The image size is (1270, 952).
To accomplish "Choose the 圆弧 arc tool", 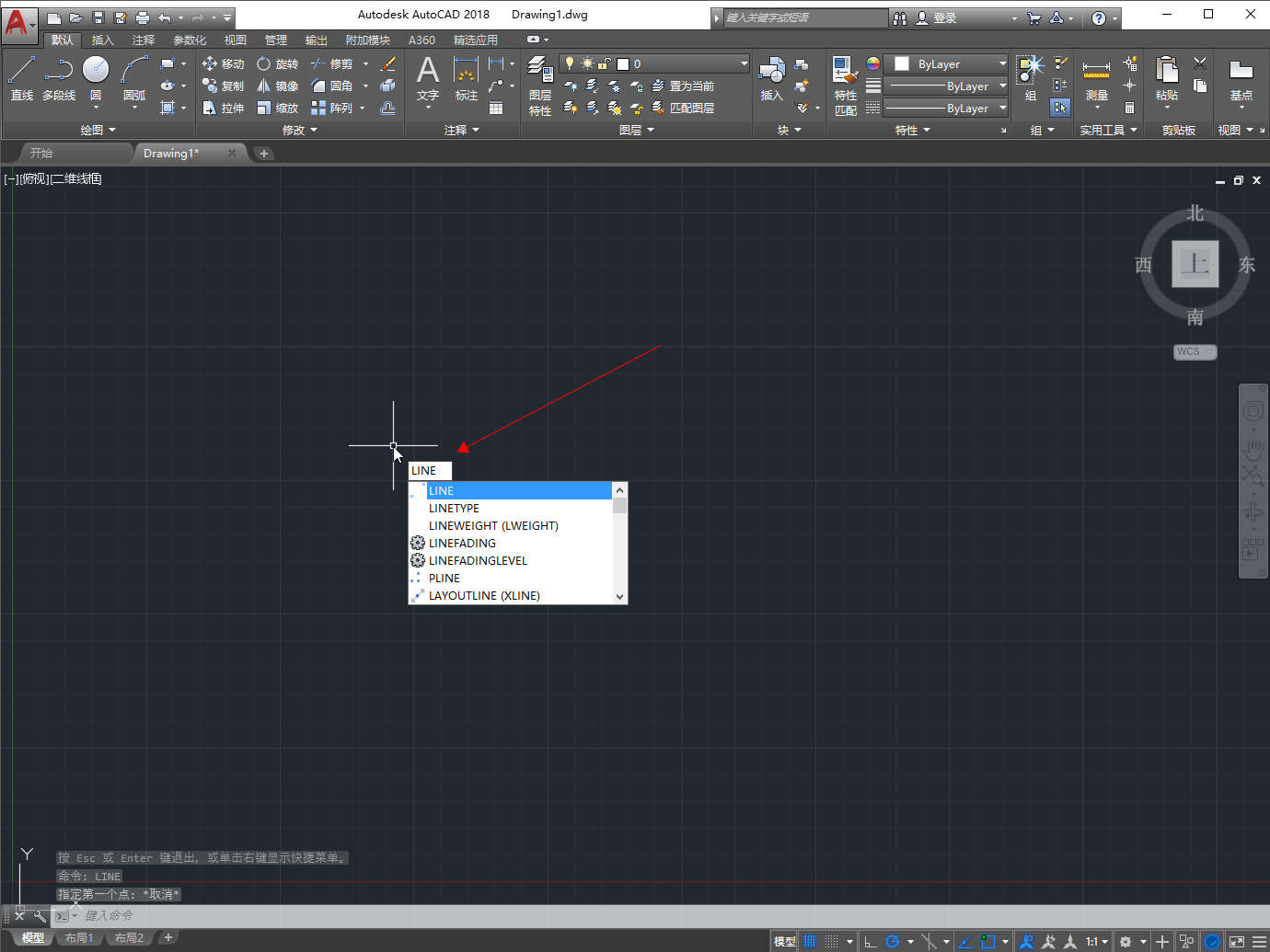I will [134, 81].
